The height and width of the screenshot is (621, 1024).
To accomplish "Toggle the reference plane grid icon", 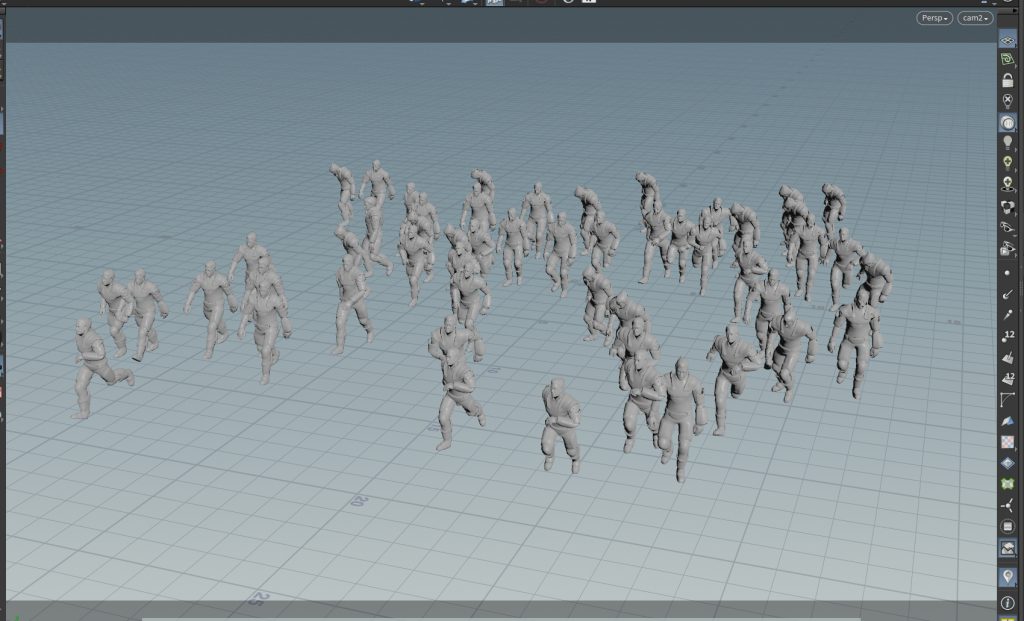I will click(x=1008, y=39).
